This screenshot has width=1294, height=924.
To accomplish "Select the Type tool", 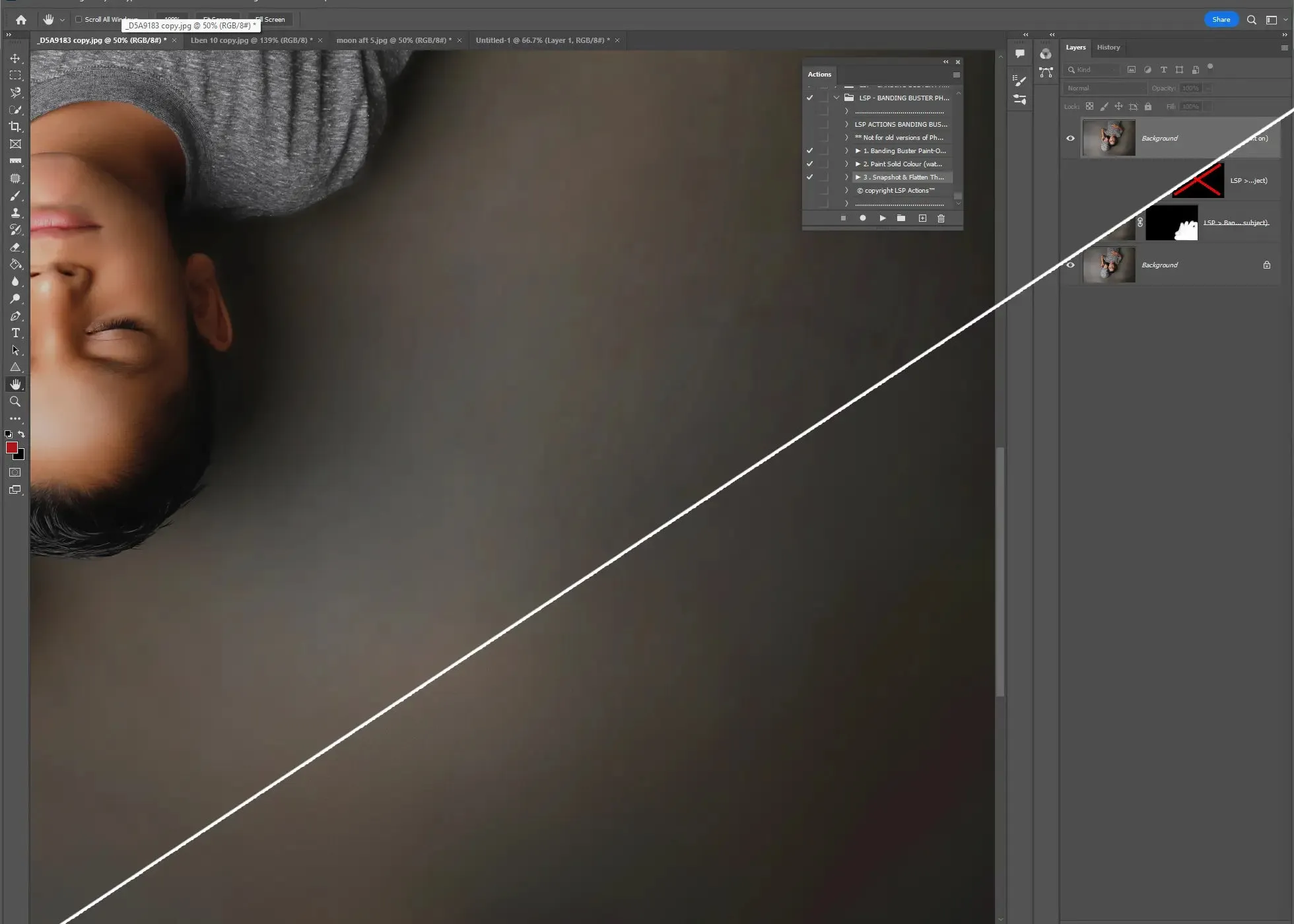I will pos(15,333).
